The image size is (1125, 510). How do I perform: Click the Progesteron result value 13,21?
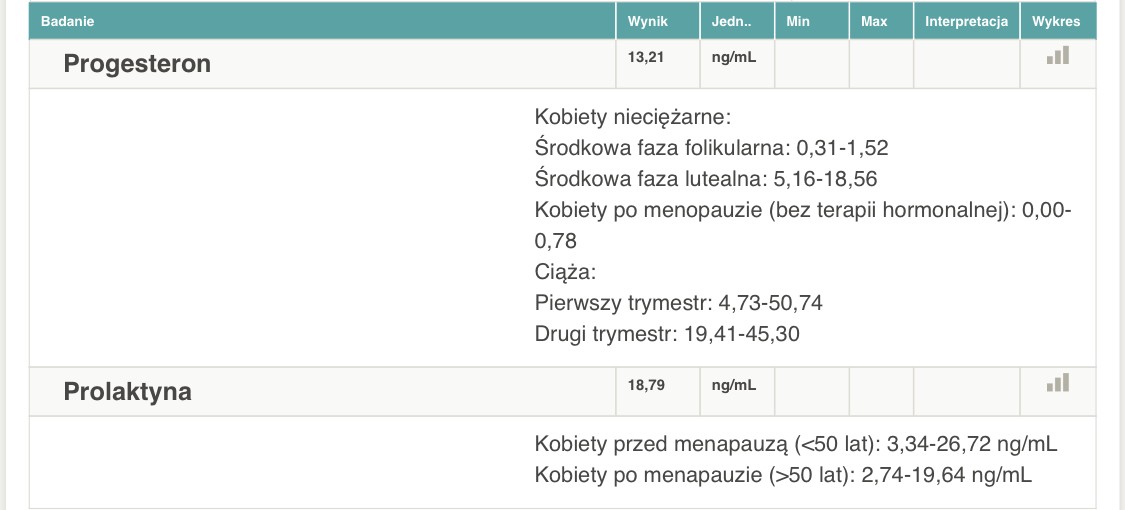[645, 57]
